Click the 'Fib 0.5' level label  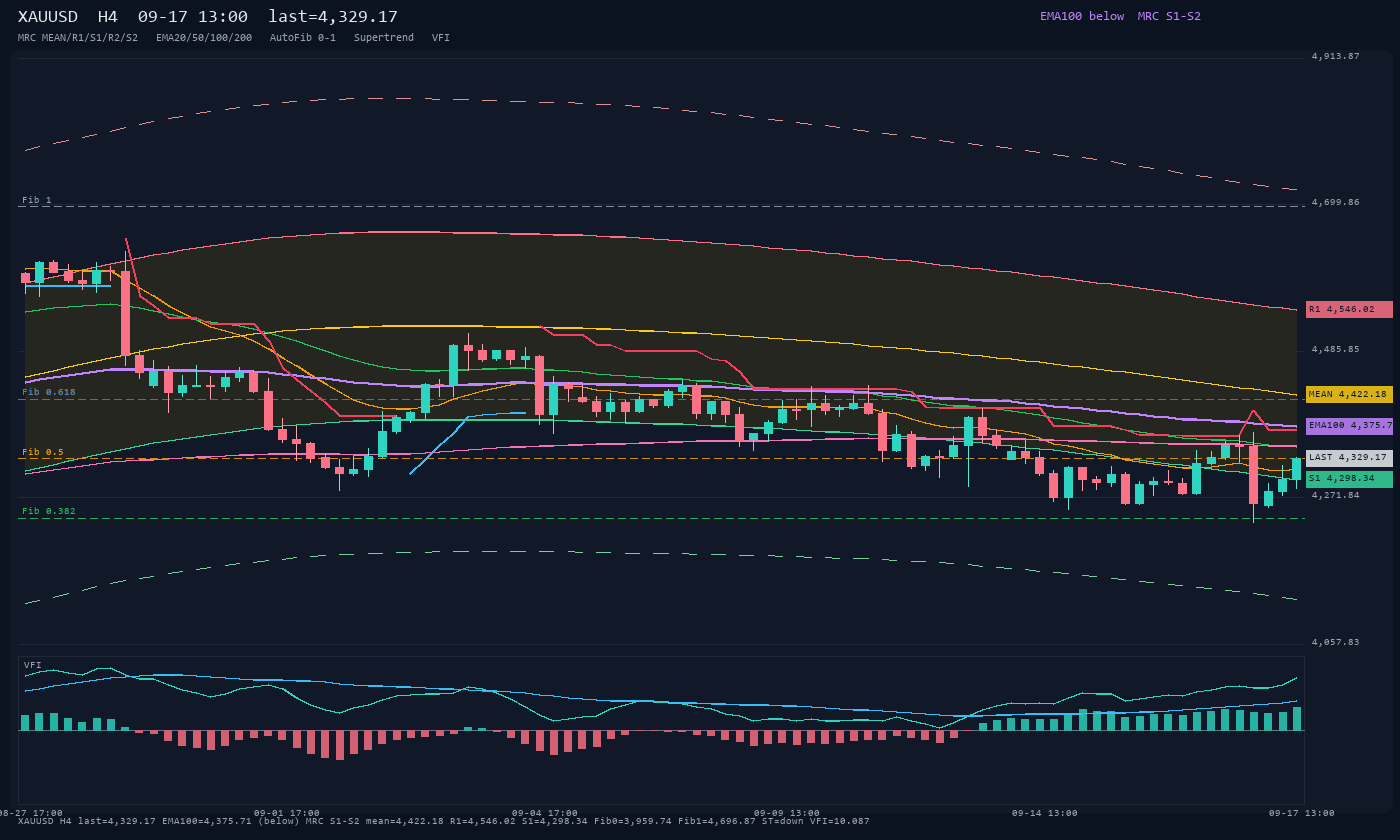[43, 452]
